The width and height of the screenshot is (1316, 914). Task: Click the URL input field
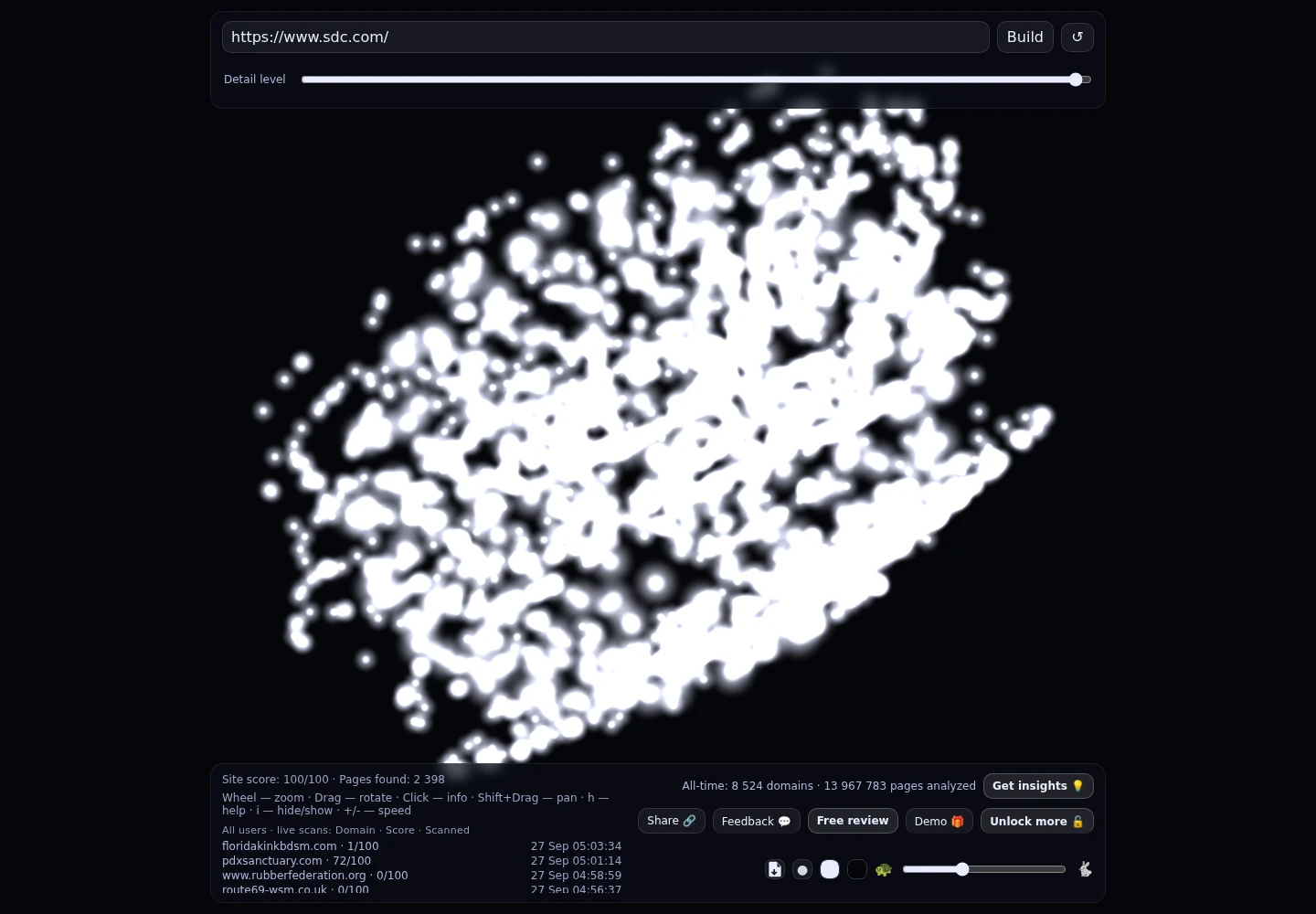click(605, 37)
